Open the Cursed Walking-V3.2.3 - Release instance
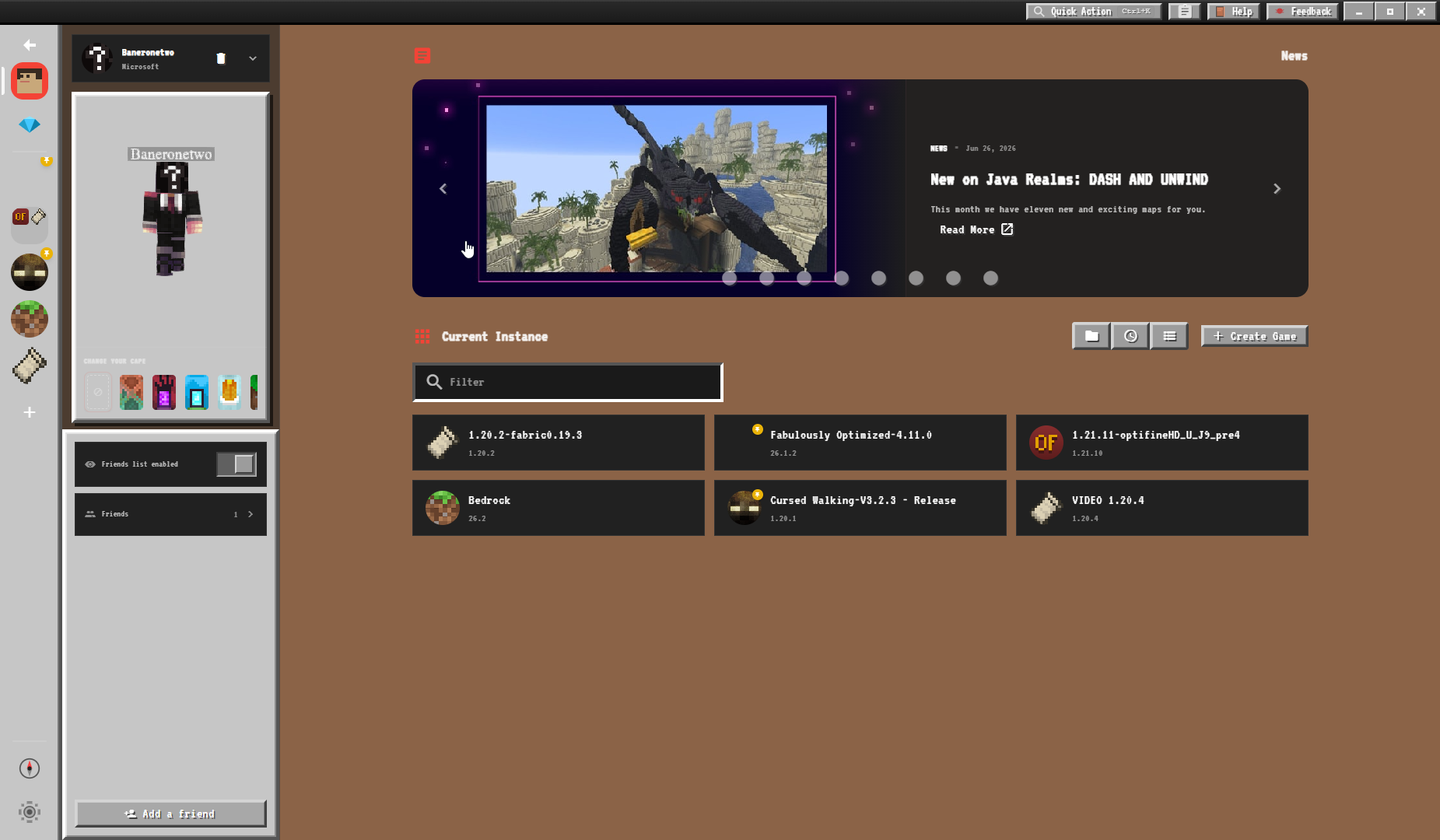This screenshot has width=1440, height=840. coord(860,508)
